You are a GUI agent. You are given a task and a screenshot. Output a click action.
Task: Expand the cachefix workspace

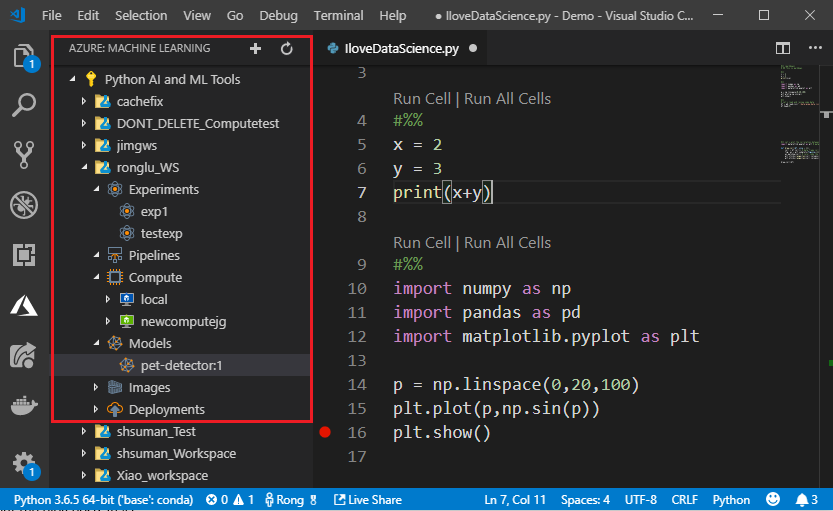coord(83,101)
